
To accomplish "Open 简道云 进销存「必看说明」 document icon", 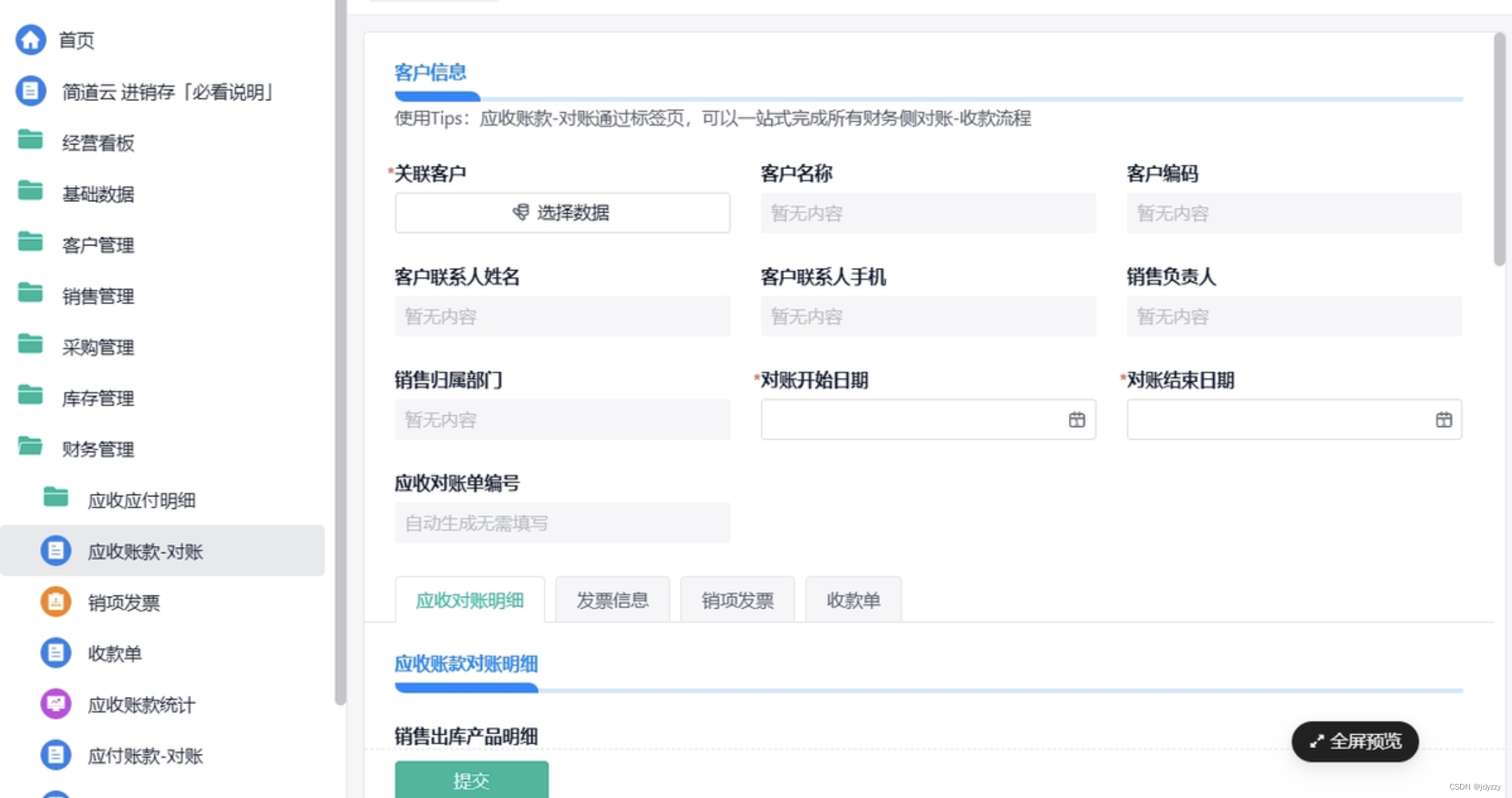I will tap(31, 91).
